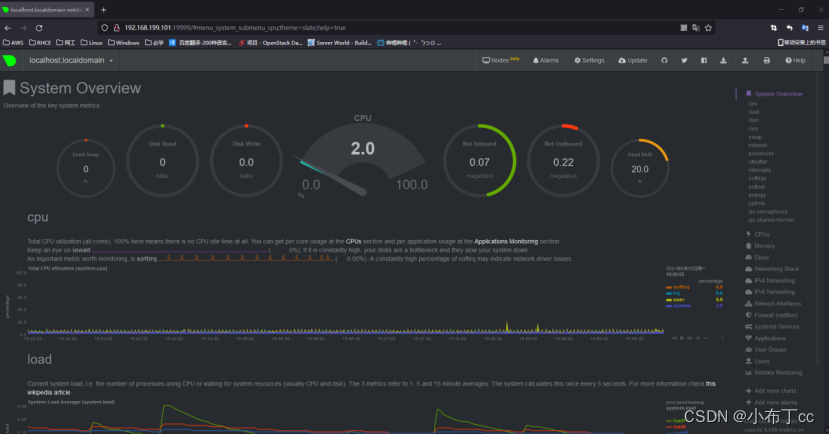This screenshot has width=830, height=435.
Task: Open a new browser tab
Action: click(x=103, y=10)
